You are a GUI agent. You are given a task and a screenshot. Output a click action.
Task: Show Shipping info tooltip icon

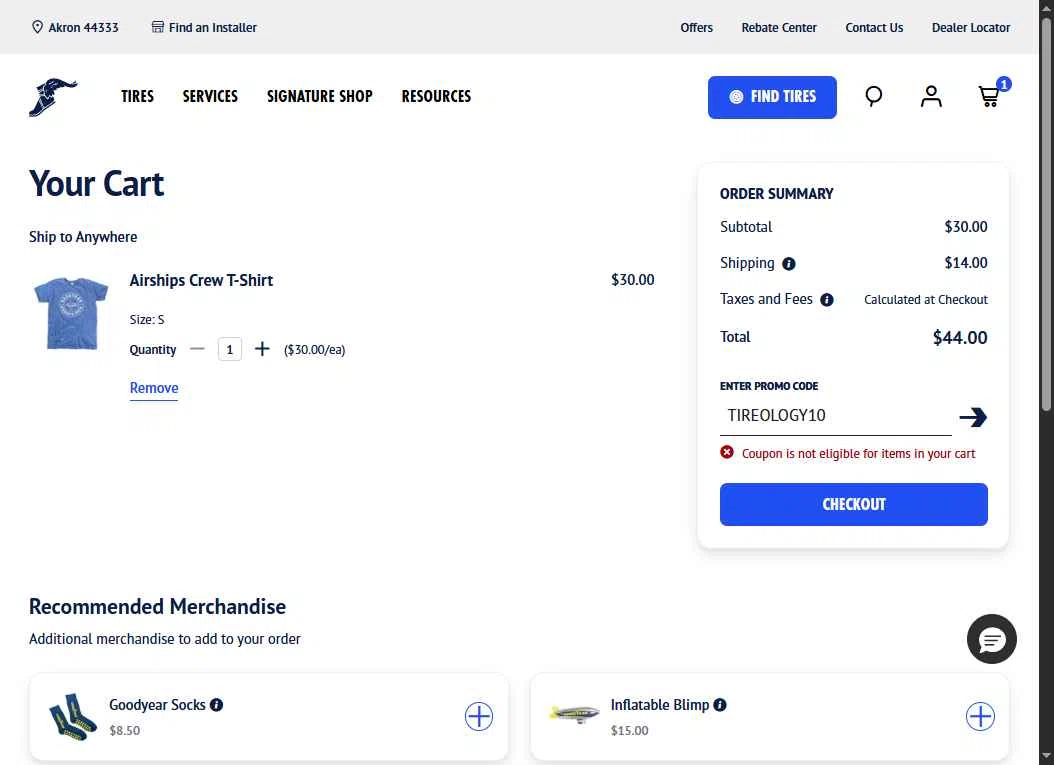[788, 264]
